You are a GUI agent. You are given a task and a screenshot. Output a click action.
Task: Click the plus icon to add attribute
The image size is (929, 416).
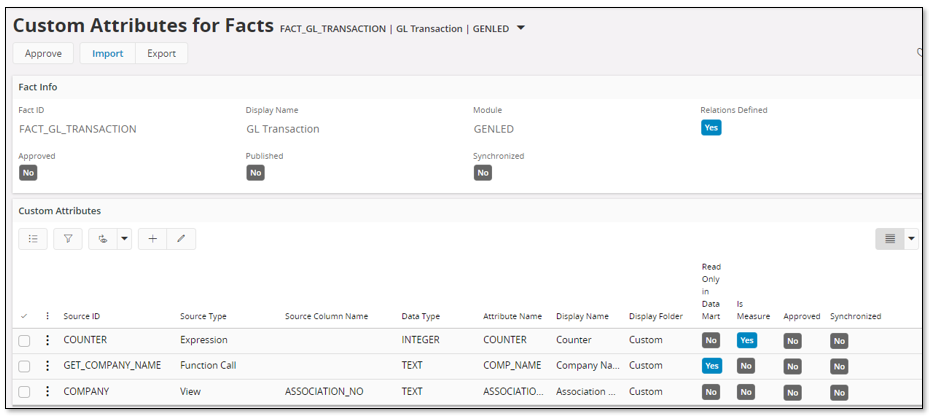(x=153, y=239)
